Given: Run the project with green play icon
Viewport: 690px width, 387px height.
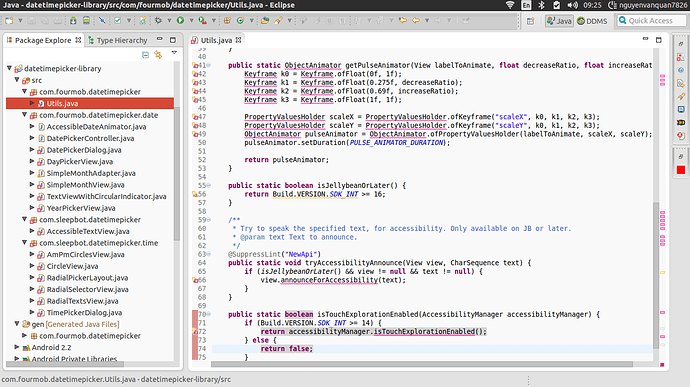Looking at the screenshot, I should pos(180,20).
